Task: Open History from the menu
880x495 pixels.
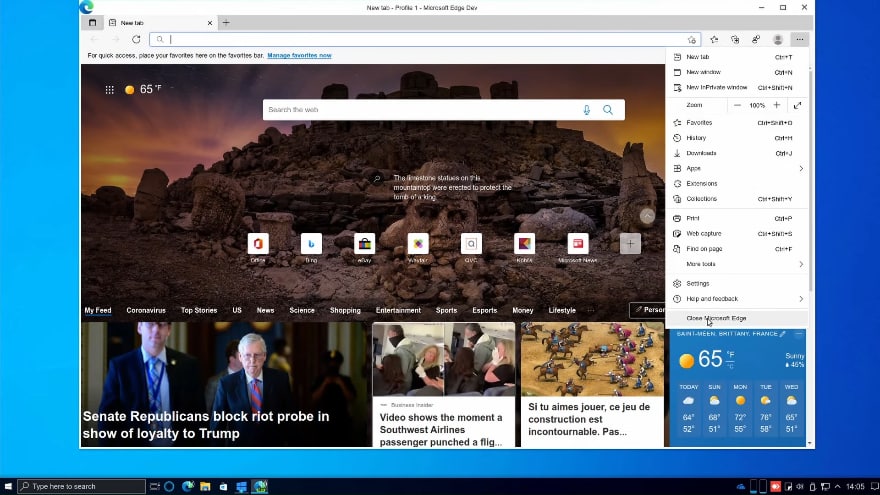Action: point(736,138)
